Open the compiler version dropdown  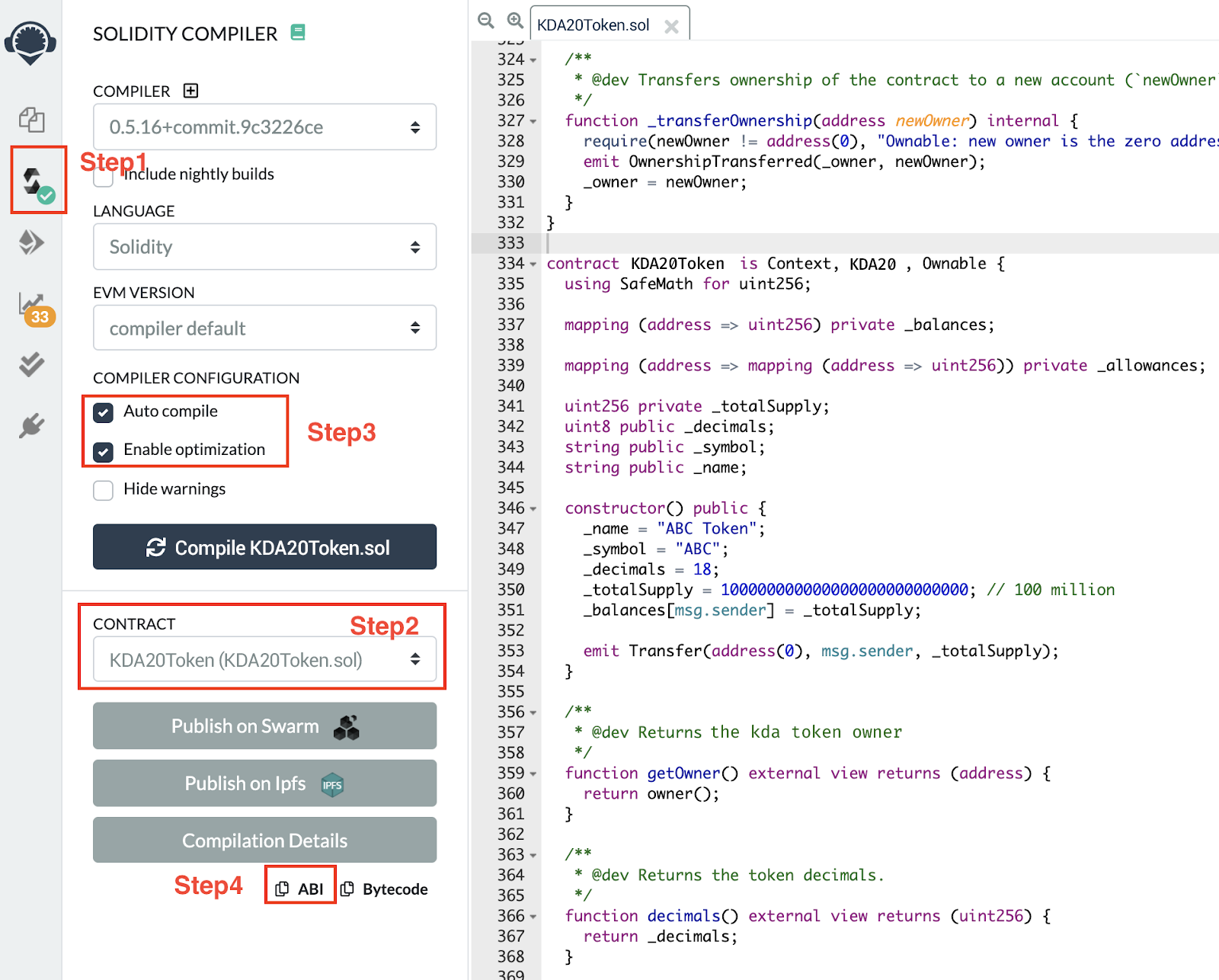(264, 127)
